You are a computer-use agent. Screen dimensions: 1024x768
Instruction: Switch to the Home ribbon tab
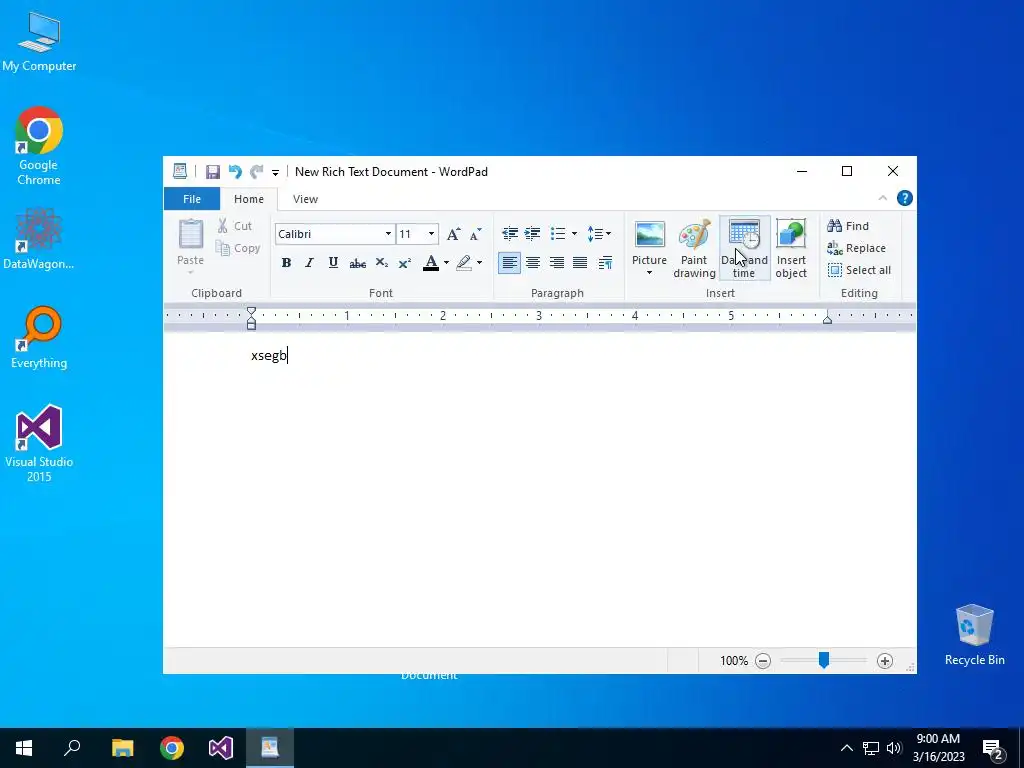[x=249, y=199]
